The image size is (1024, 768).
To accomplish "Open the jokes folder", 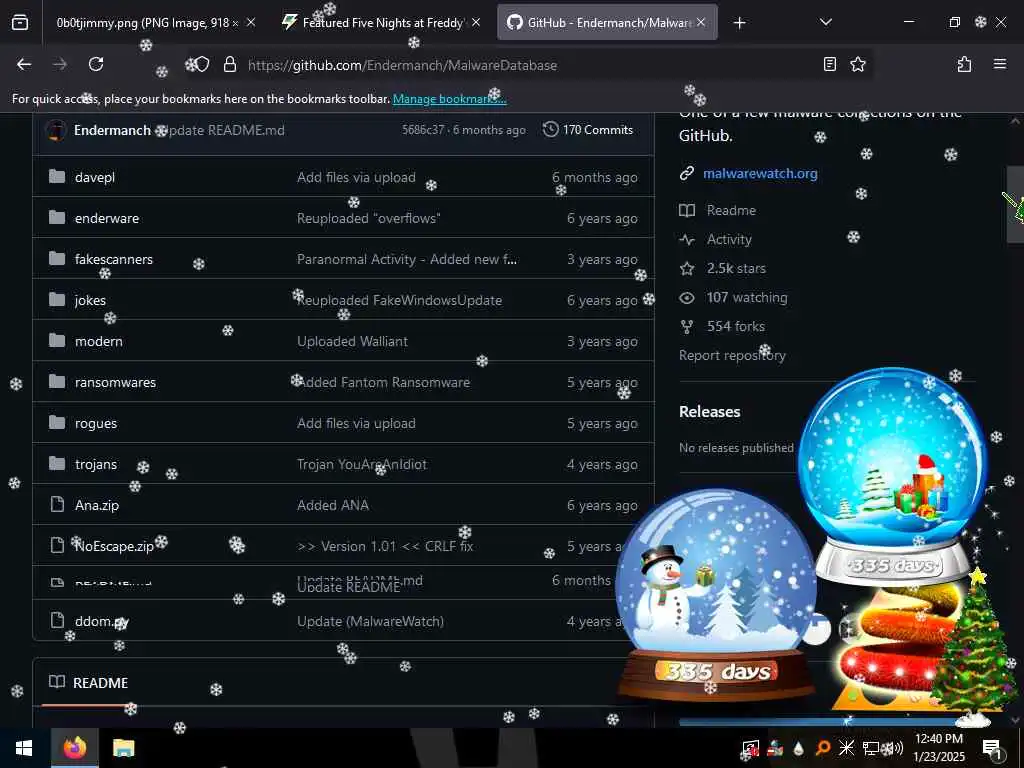I will [90, 300].
